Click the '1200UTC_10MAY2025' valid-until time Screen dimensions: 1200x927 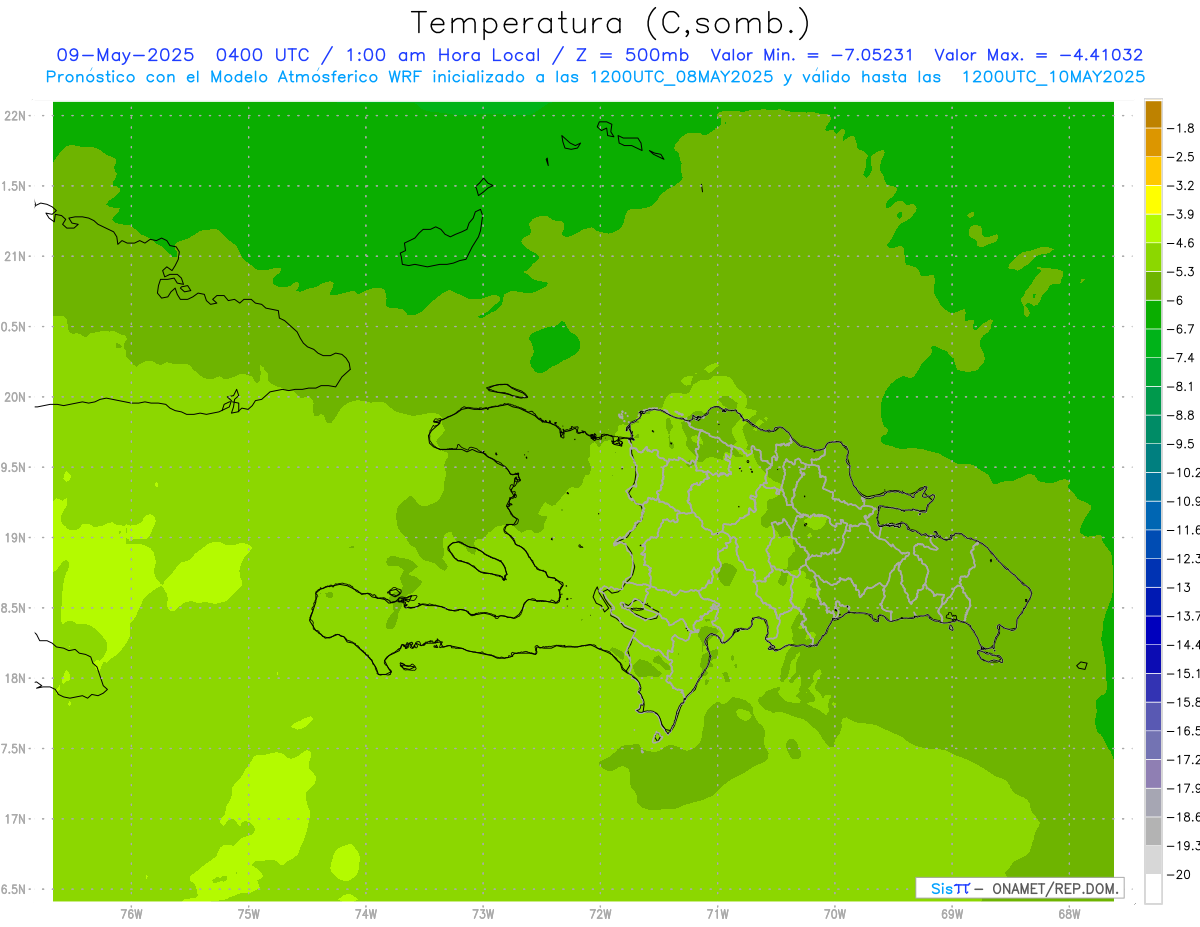click(1052, 77)
